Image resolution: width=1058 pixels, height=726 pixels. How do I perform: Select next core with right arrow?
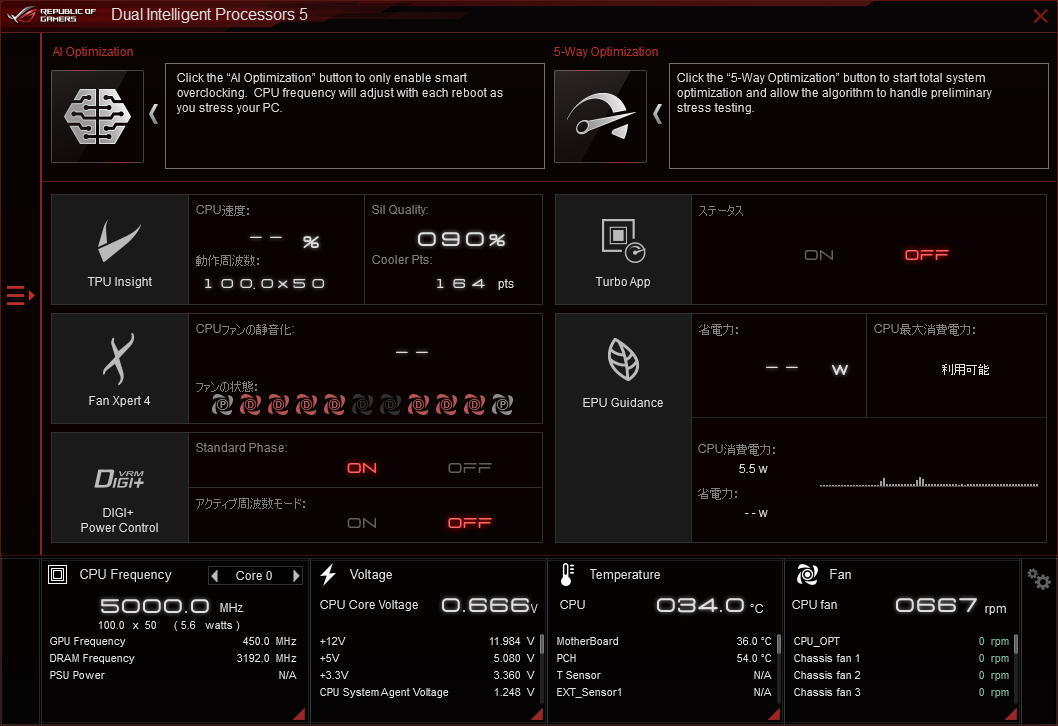click(296, 576)
